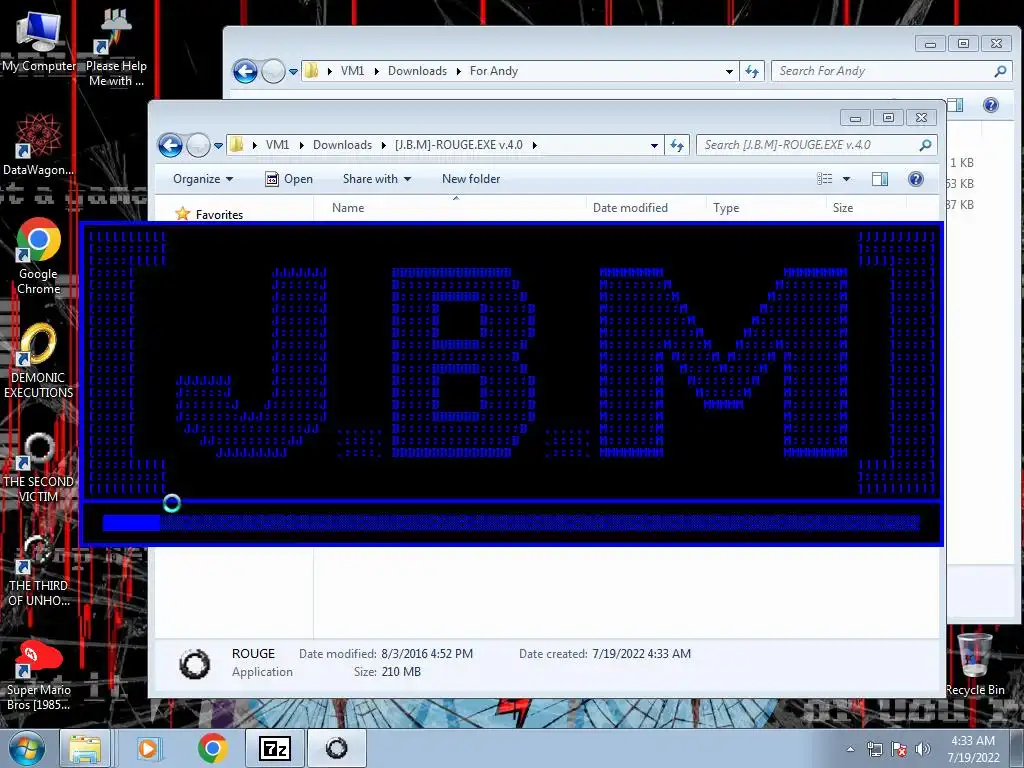Open help in the For Andy window
Screen dimensions: 1024x768
click(x=991, y=105)
